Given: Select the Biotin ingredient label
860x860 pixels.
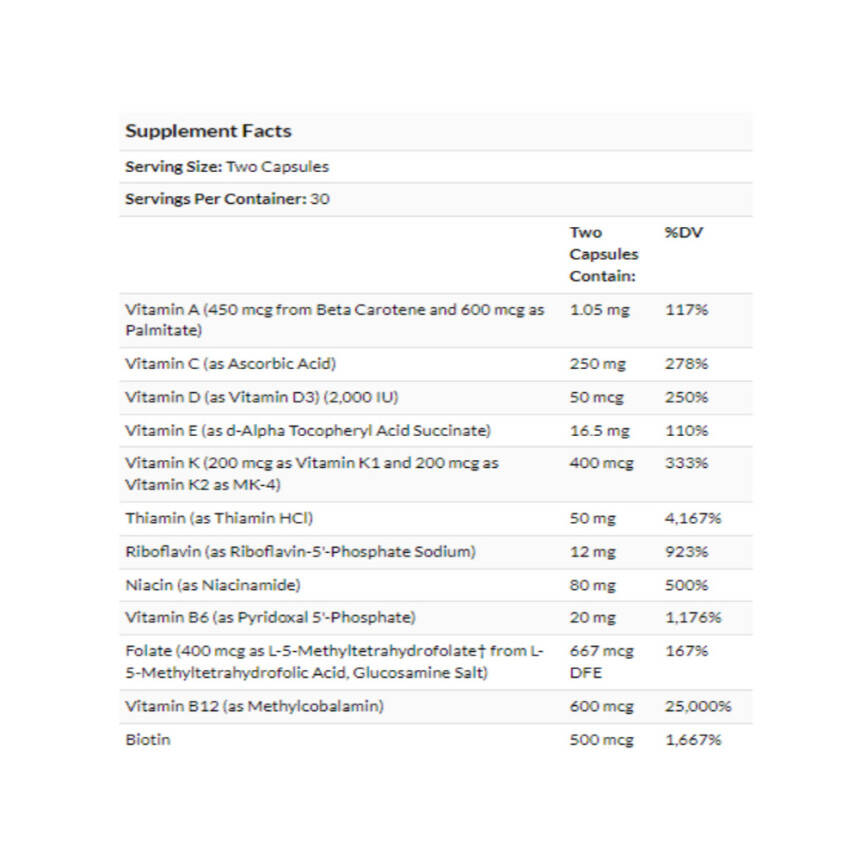Looking at the screenshot, I should pyautogui.click(x=148, y=740).
